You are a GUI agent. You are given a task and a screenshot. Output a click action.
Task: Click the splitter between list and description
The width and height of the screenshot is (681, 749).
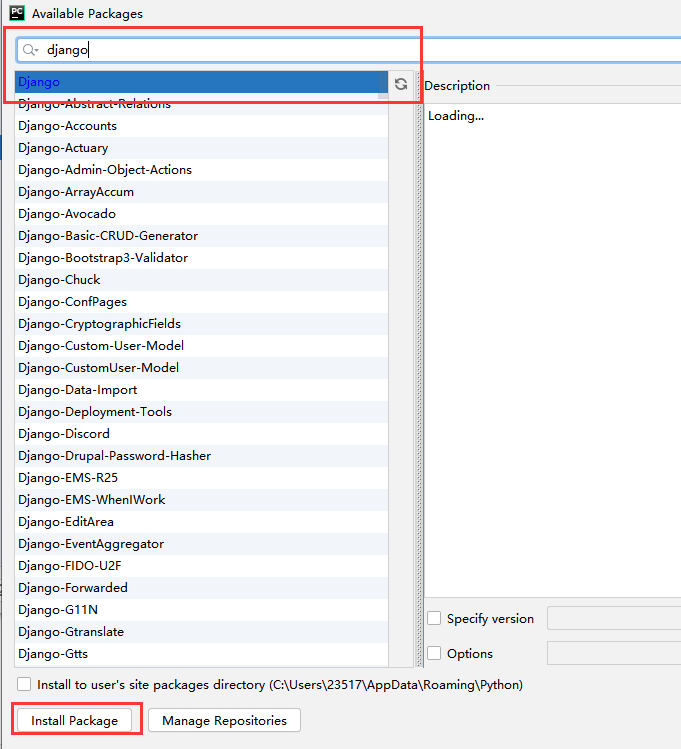[419, 369]
